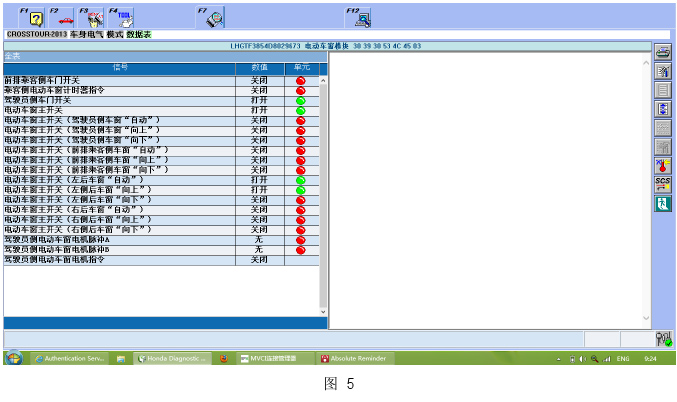Switch to MVCI taskbar window
This screenshot has width=677, height=402.
click(x=275, y=358)
